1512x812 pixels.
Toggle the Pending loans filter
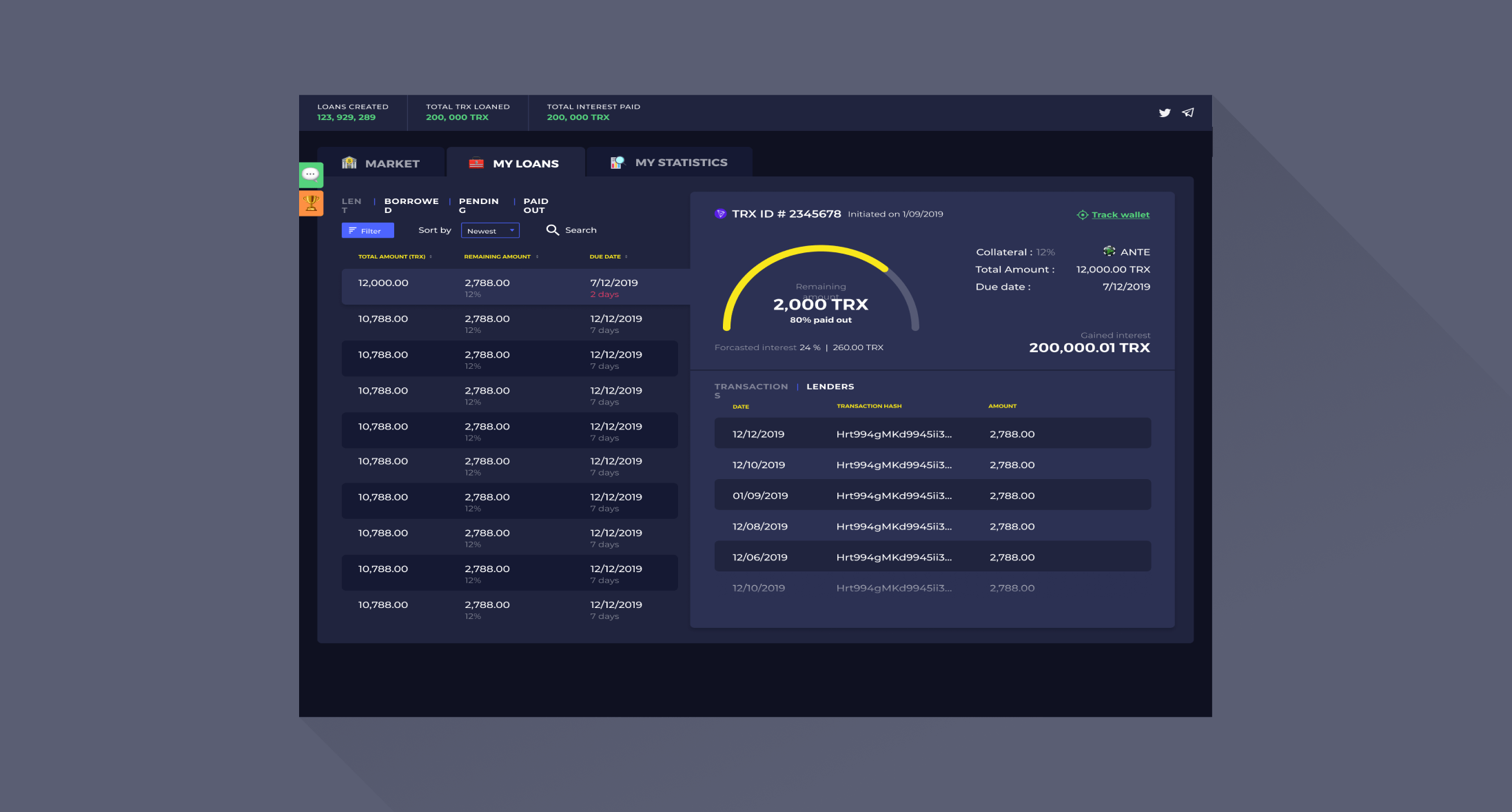(x=479, y=205)
